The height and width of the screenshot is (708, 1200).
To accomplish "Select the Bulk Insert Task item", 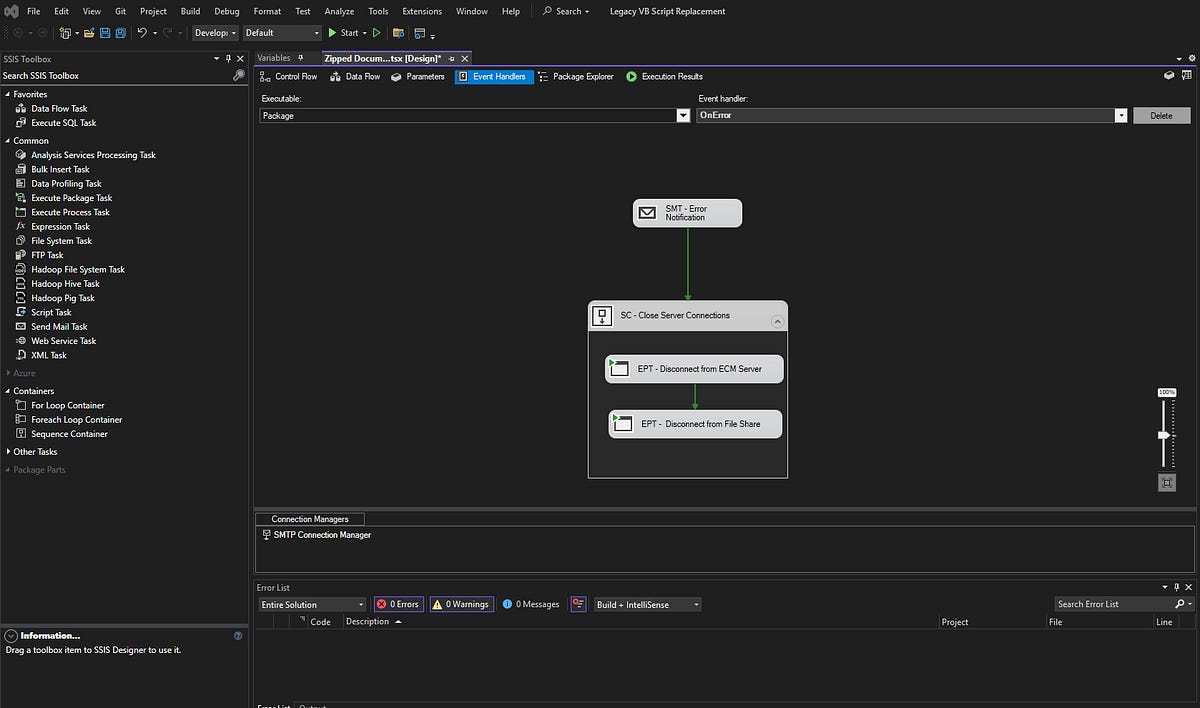I will pyautogui.click(x=53, y=169).
